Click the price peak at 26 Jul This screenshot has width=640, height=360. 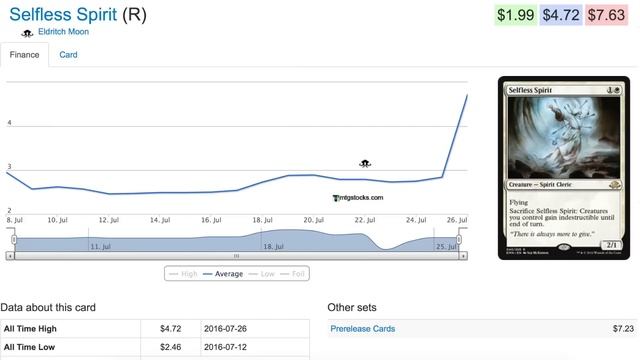click(467, 95)
